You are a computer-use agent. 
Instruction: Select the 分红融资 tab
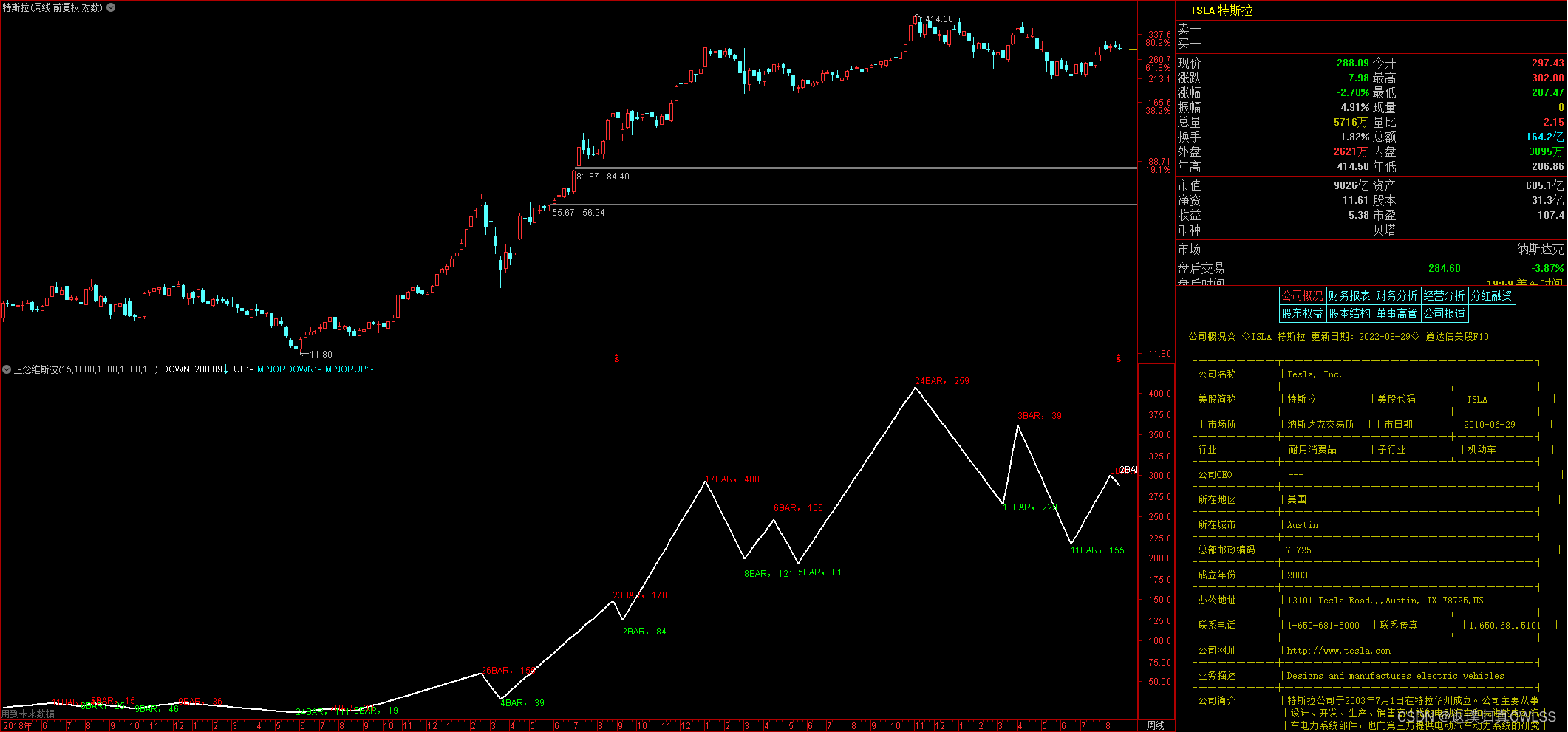click(x=1492, y=295)
